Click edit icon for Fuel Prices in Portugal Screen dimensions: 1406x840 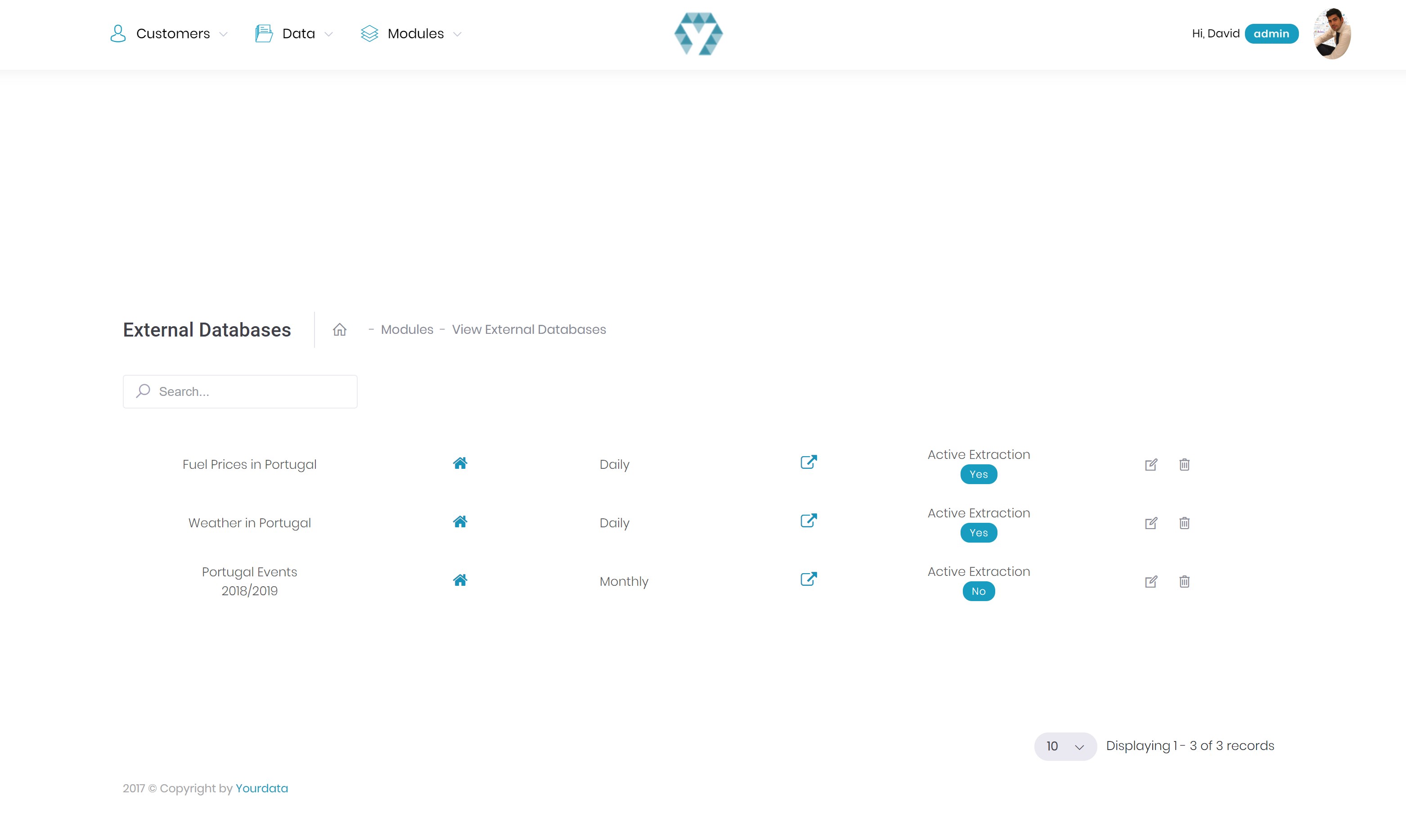[1151, 465]
